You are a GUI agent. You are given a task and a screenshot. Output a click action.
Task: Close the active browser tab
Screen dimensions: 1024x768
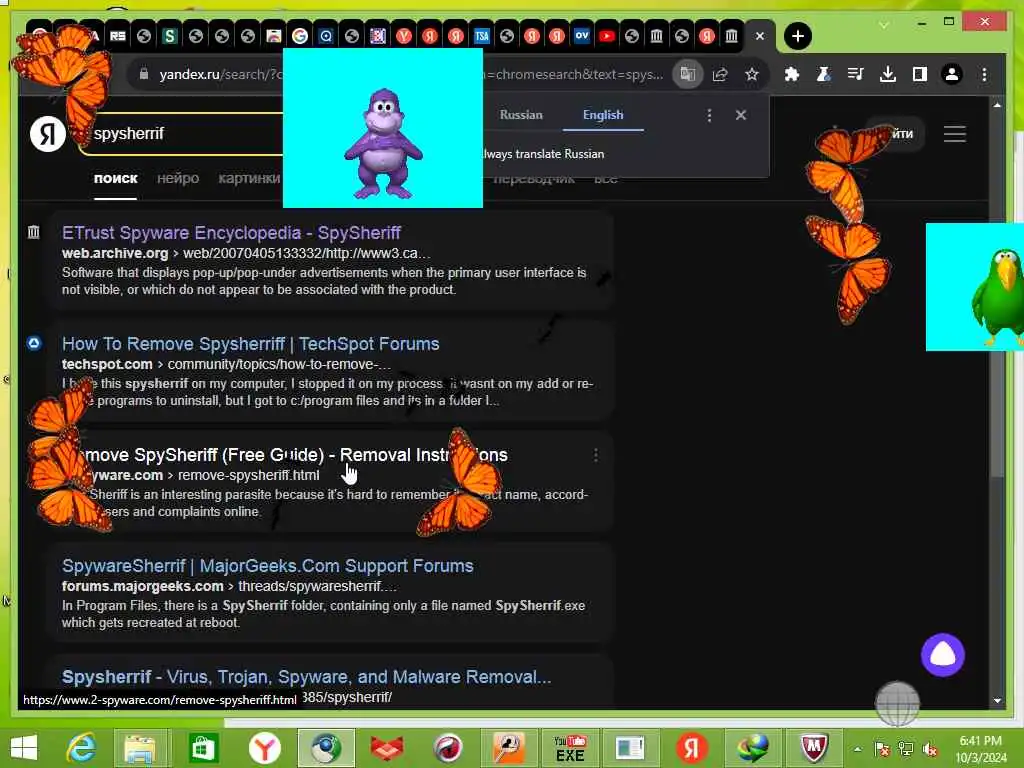(760, 36)
